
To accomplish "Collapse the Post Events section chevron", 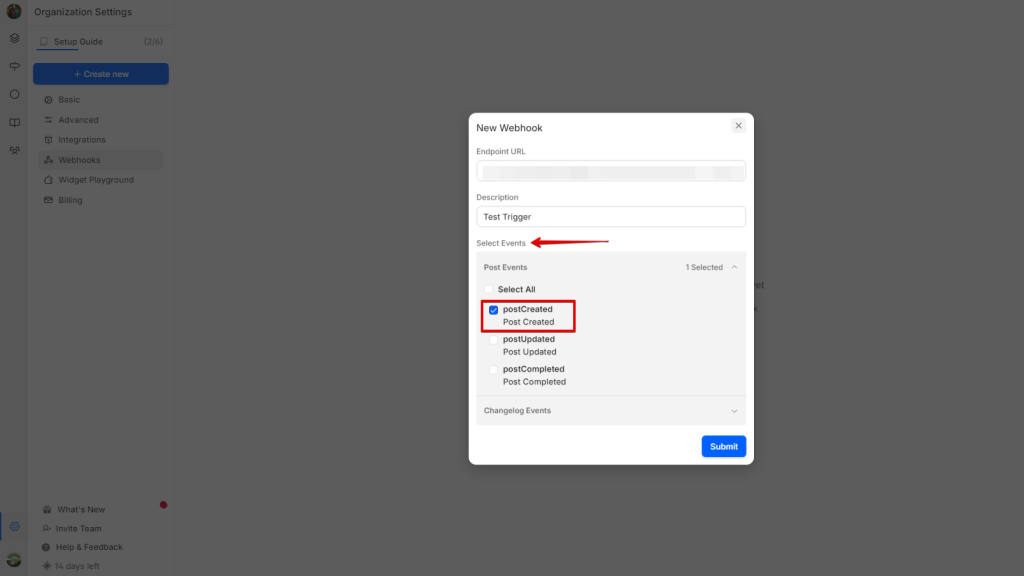I will pos(734,267).
